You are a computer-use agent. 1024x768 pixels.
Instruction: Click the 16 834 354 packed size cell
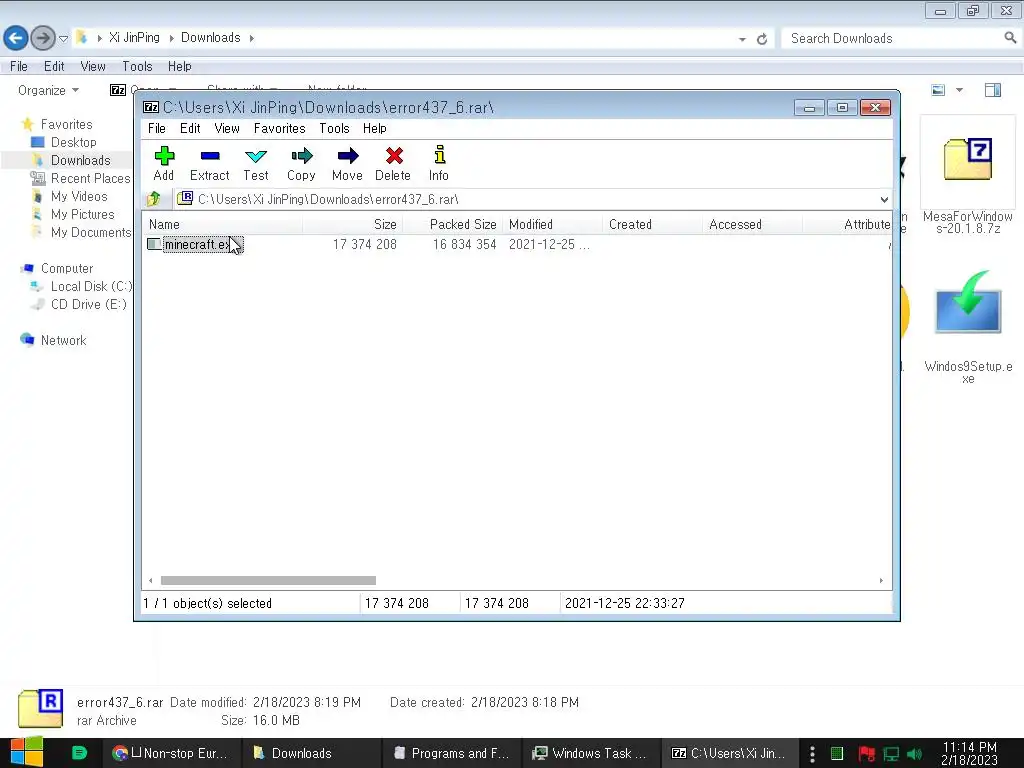[x=464, y=244]
